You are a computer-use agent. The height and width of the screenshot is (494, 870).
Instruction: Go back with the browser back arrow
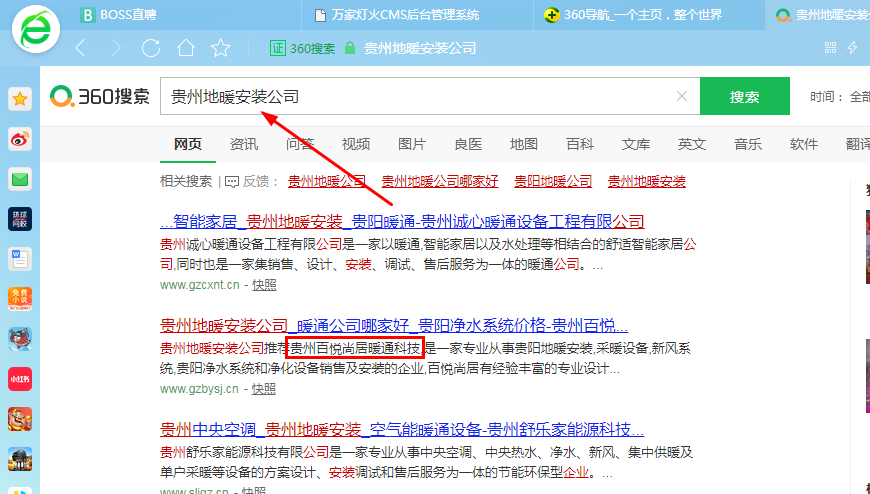click(x=81, y=48)
